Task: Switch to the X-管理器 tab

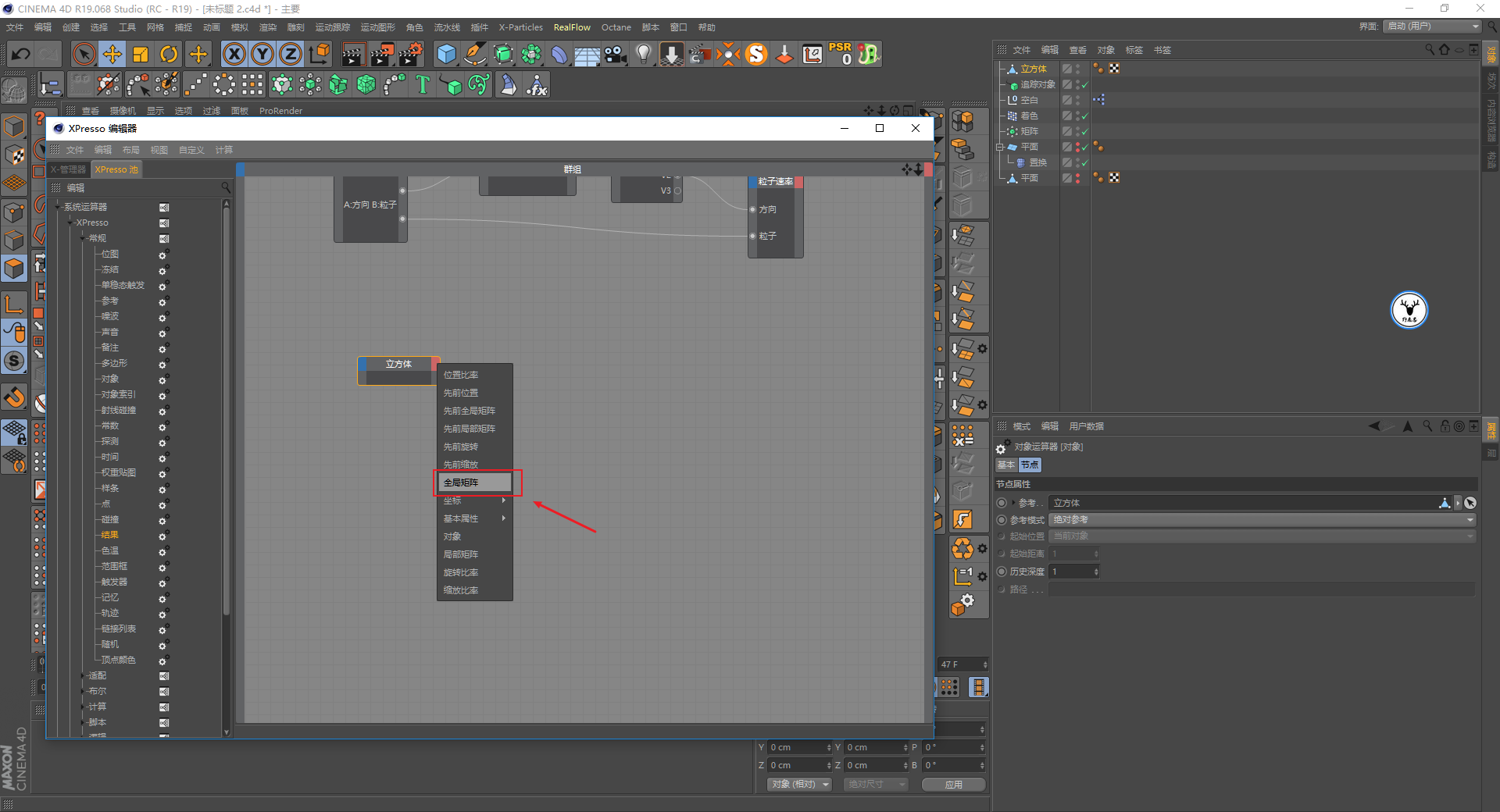Action: pos(68,169)
